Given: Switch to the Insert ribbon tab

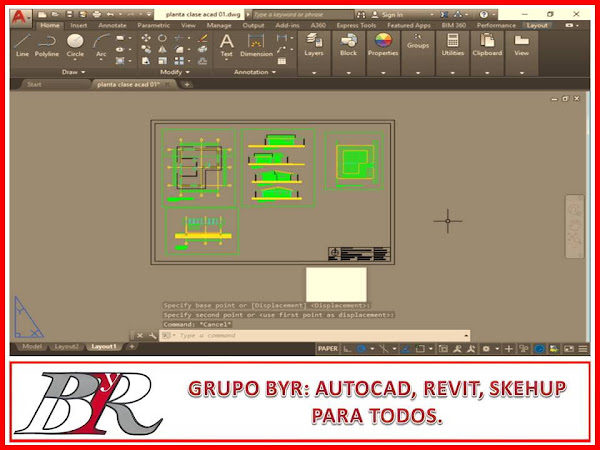Looking at the screenshot, I should [79, 25].
